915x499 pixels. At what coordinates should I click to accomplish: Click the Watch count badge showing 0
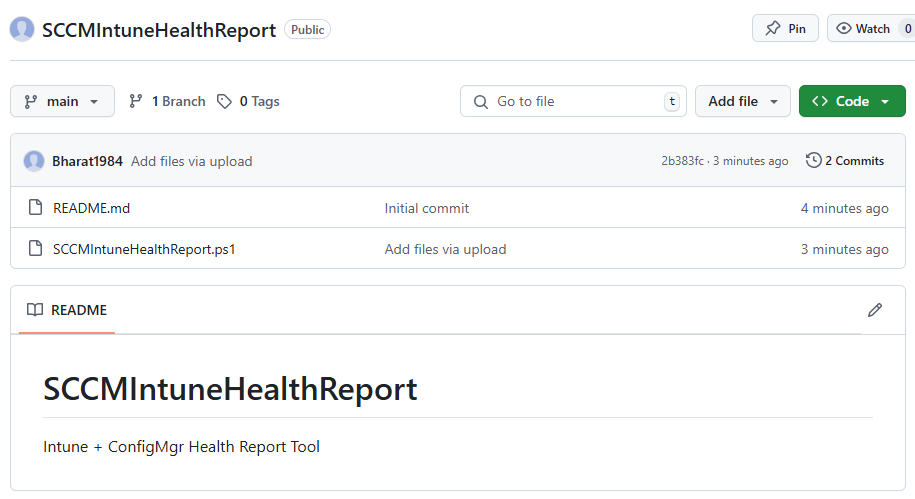pos(907,29)
